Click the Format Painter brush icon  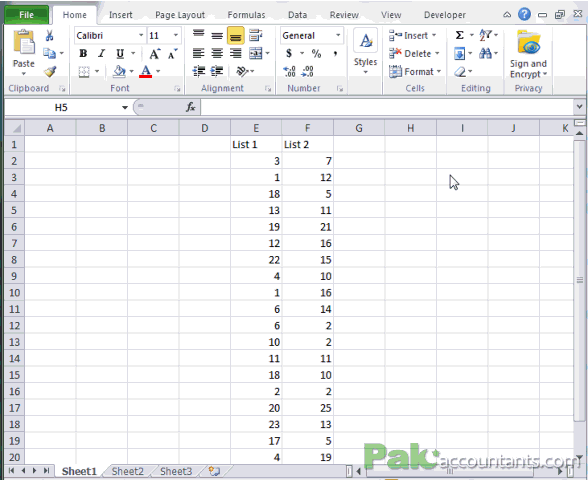[50, 71]
